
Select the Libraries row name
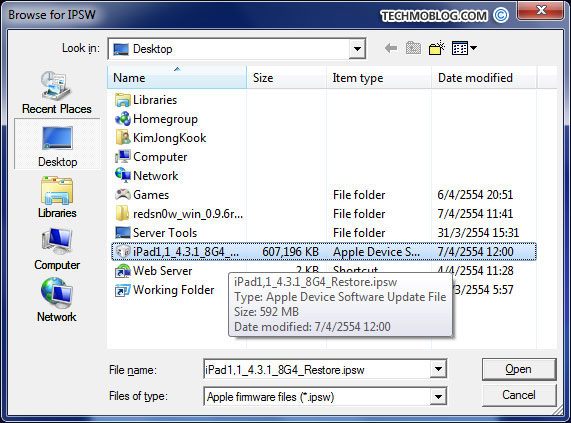(155, 100)
